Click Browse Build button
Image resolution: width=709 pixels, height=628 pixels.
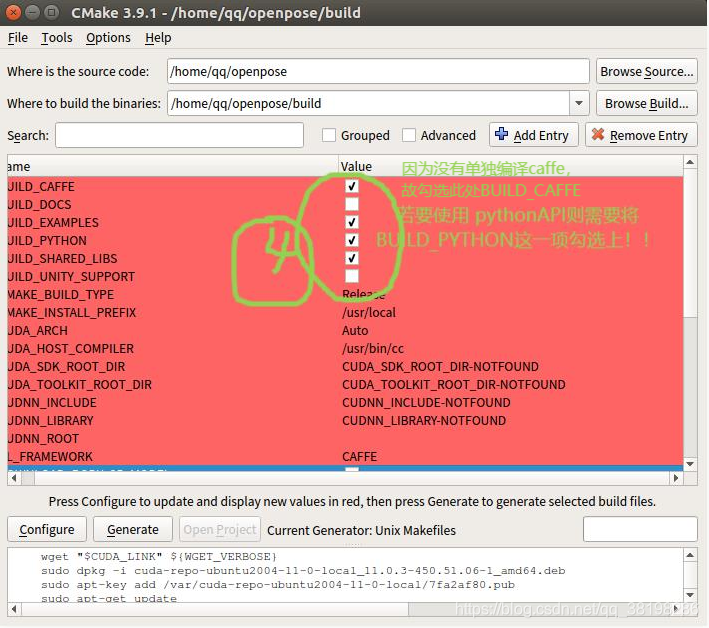[x=646, y=104]
